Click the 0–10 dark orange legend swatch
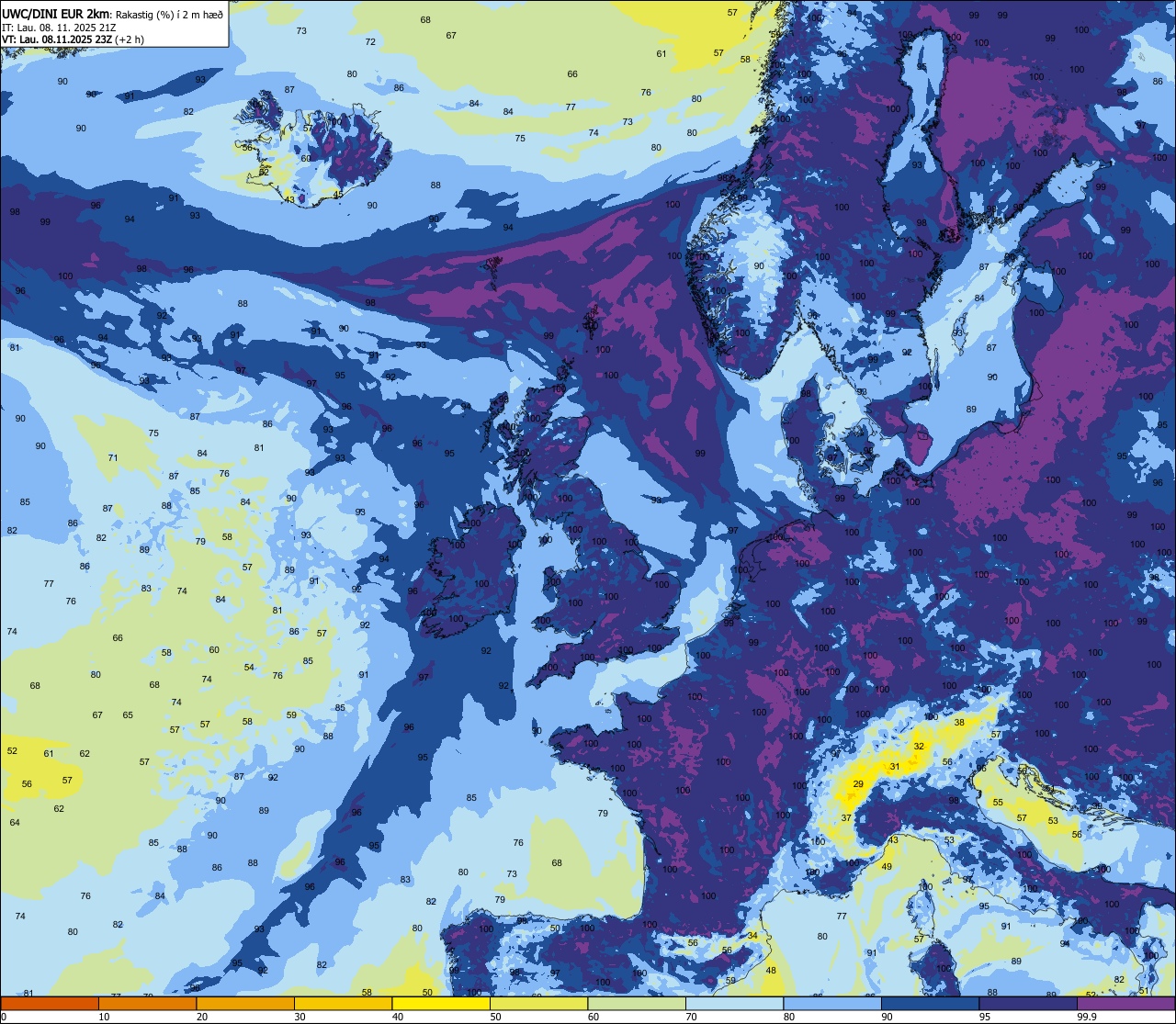The image size is (1176, 1024). pyautogui.click(x=50, y=1003)
